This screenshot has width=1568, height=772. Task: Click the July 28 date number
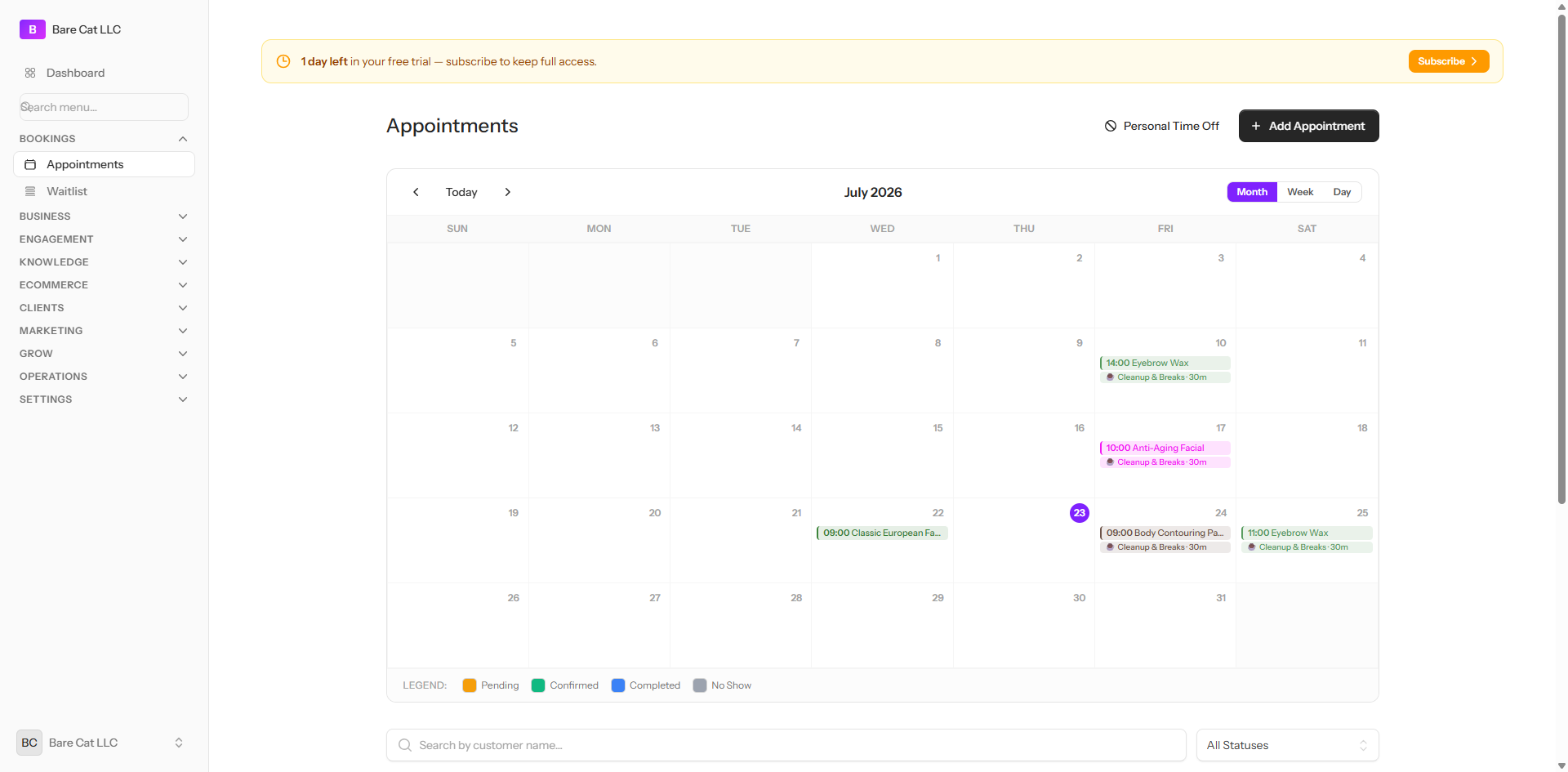pos(796,598)
